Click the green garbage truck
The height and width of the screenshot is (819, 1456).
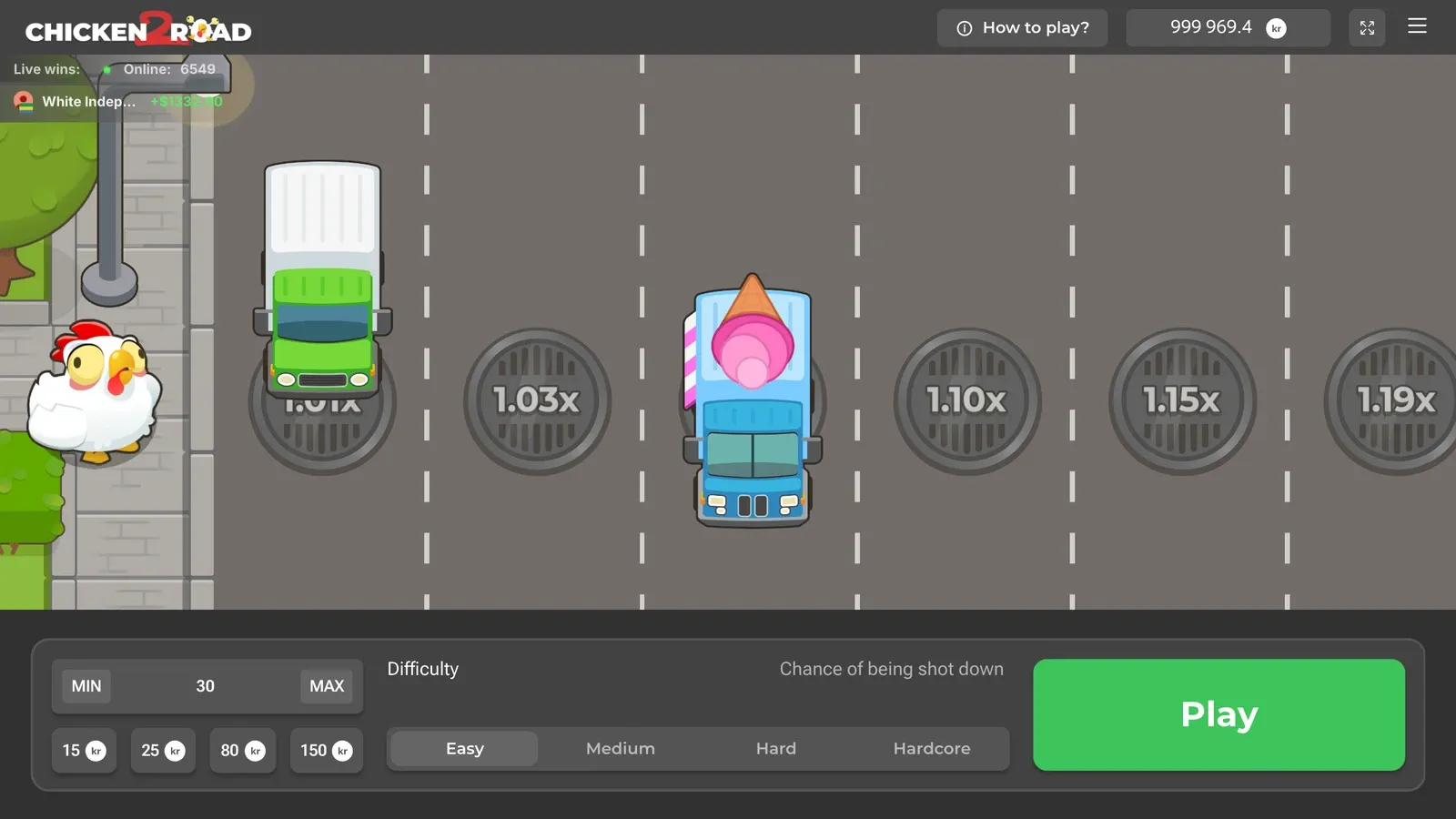322,278
